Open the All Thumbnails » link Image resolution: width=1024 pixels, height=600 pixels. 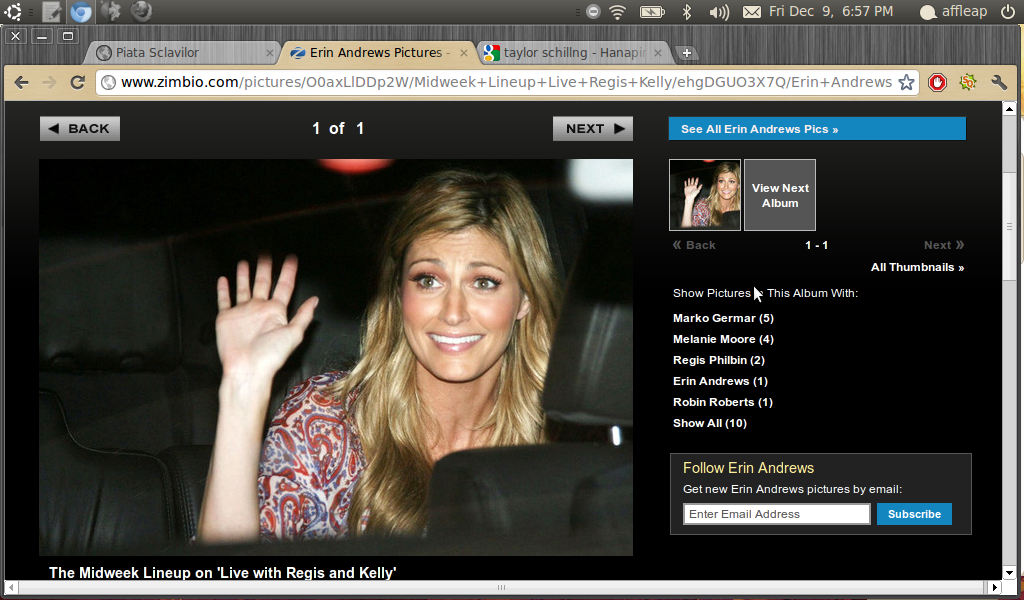917,267
